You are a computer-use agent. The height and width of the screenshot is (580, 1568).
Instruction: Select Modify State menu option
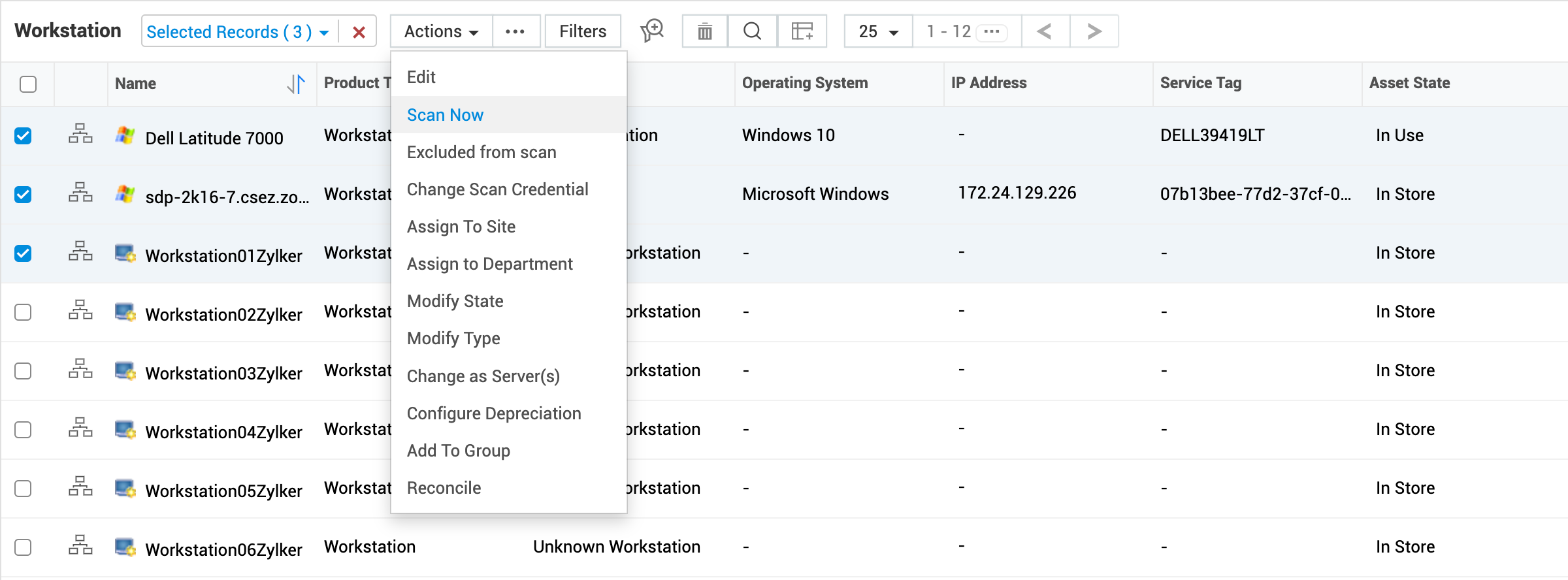(455, 301)
